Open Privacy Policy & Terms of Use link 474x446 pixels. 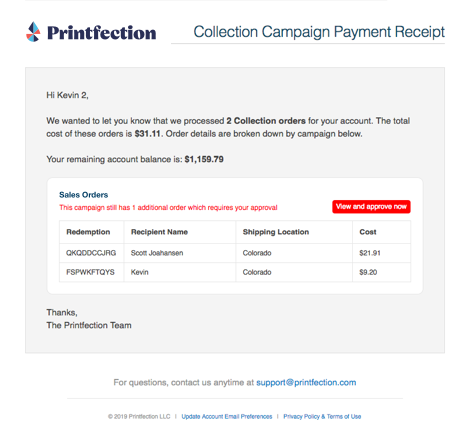tap(322, 417)
